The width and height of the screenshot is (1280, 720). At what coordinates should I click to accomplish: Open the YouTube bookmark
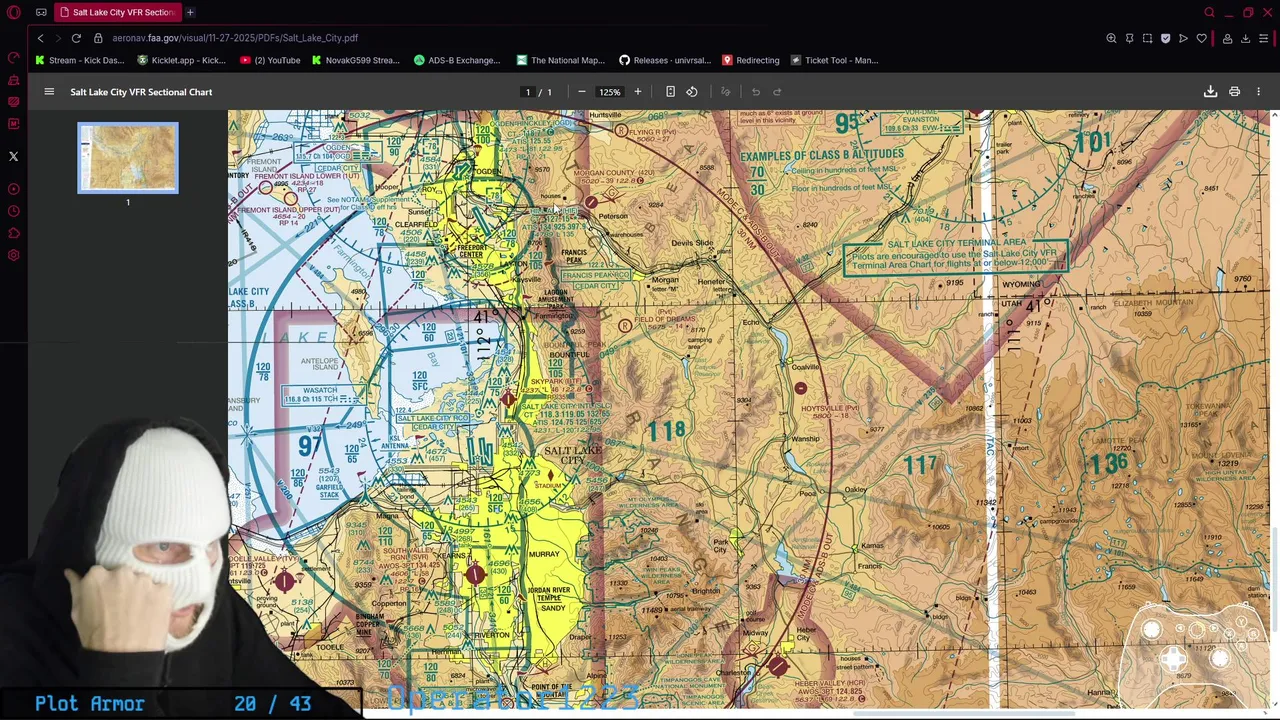click(270, 60)
